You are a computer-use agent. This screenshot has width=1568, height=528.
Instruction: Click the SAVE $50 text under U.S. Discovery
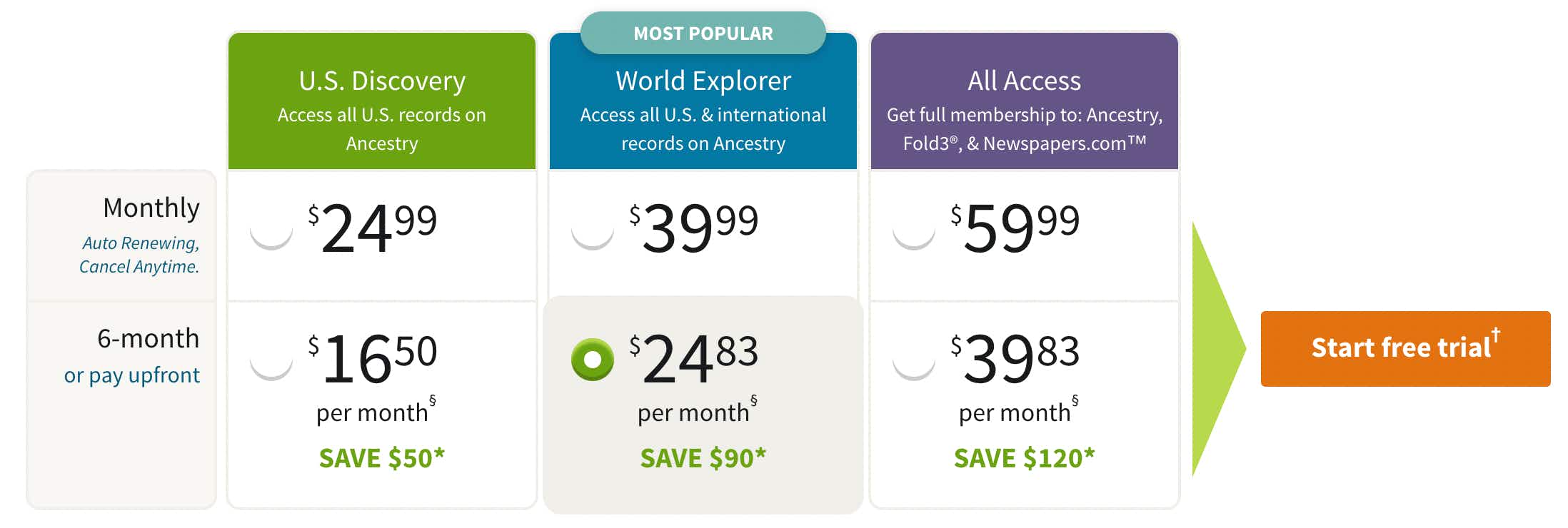point(382,458)
